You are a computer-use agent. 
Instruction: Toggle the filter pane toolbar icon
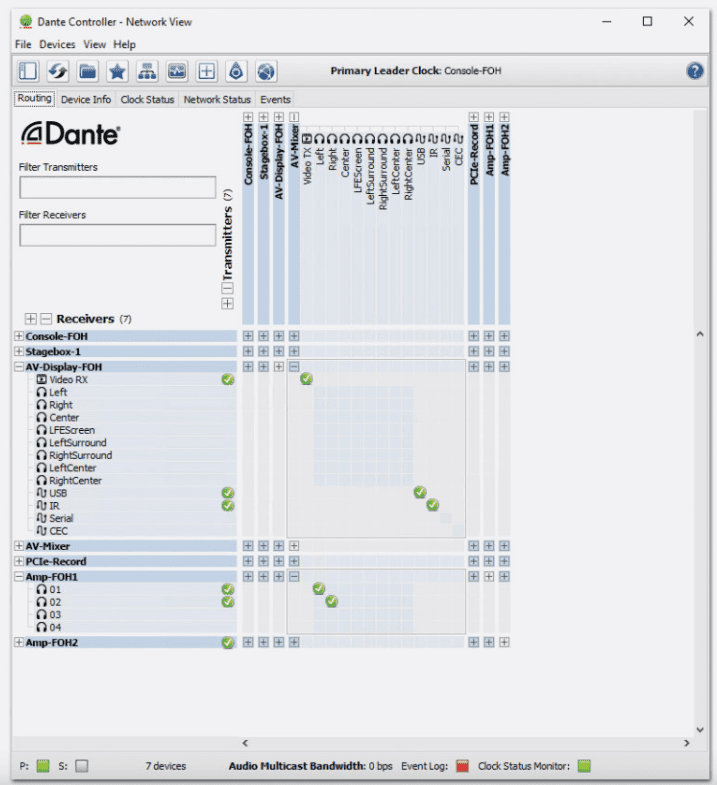pos(28,71)
